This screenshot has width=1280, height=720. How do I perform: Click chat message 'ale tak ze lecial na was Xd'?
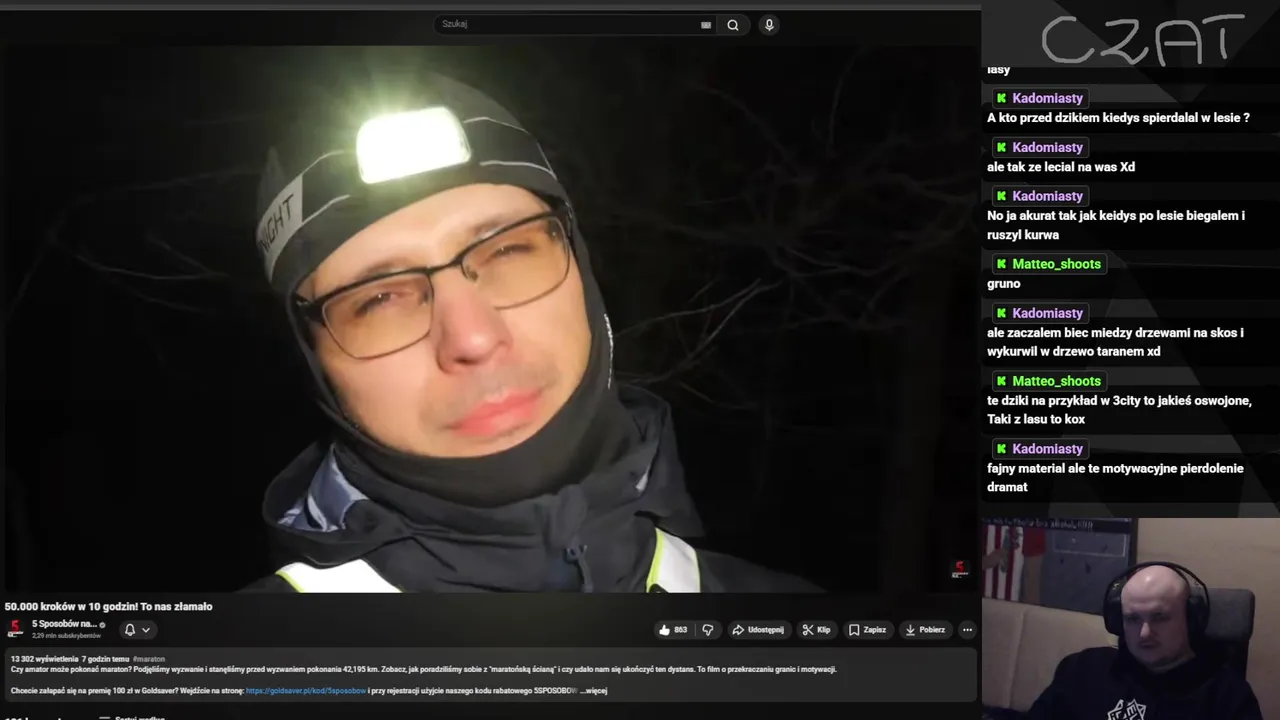[x=1061, y=167]
